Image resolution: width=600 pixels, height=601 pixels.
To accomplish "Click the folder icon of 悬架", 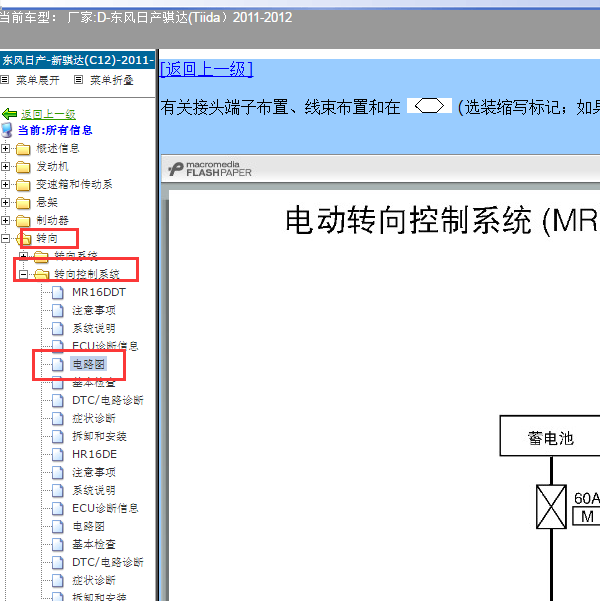I will tap(23, 203).
